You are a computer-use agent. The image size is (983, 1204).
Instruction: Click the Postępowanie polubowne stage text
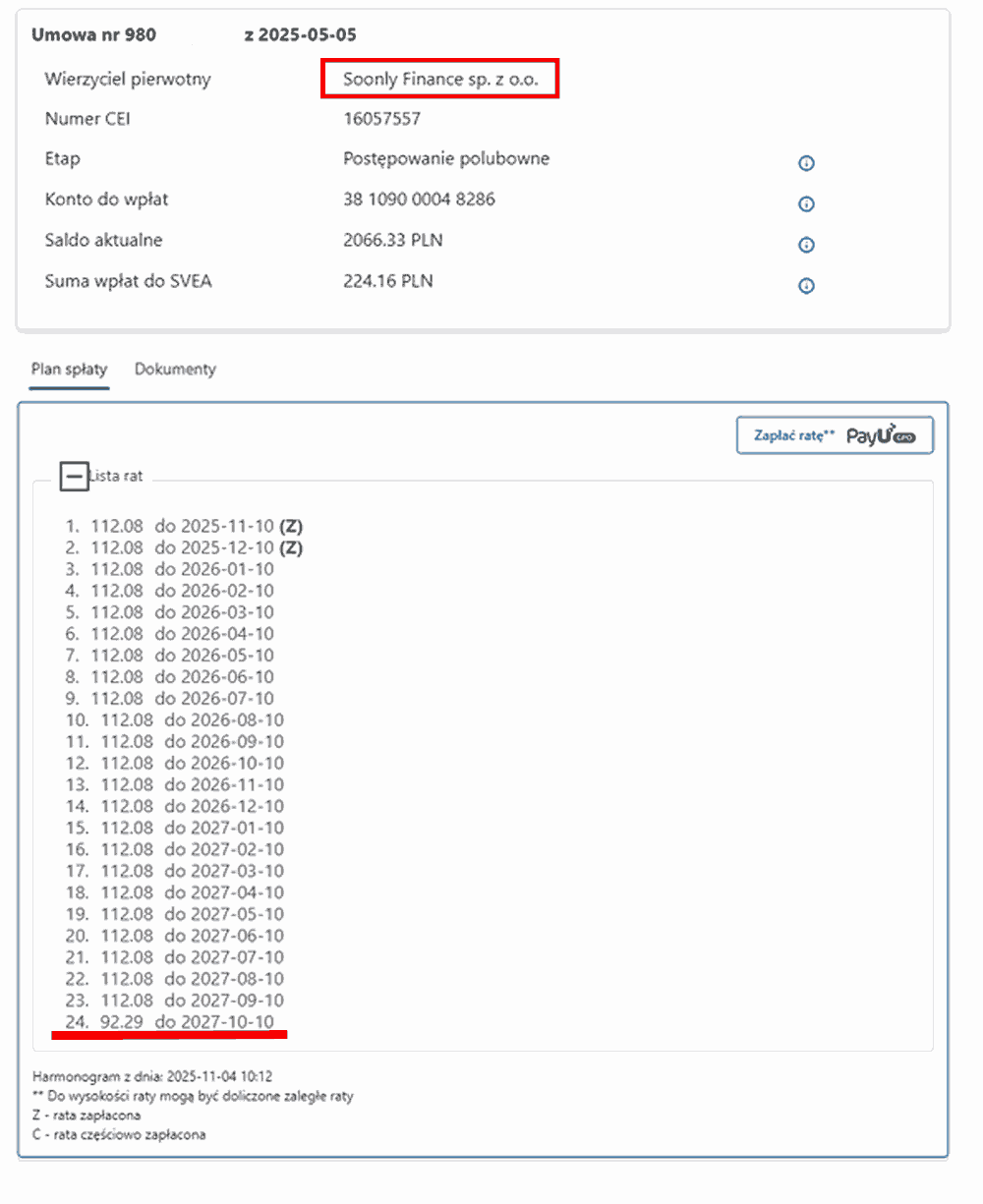[446, 158]
